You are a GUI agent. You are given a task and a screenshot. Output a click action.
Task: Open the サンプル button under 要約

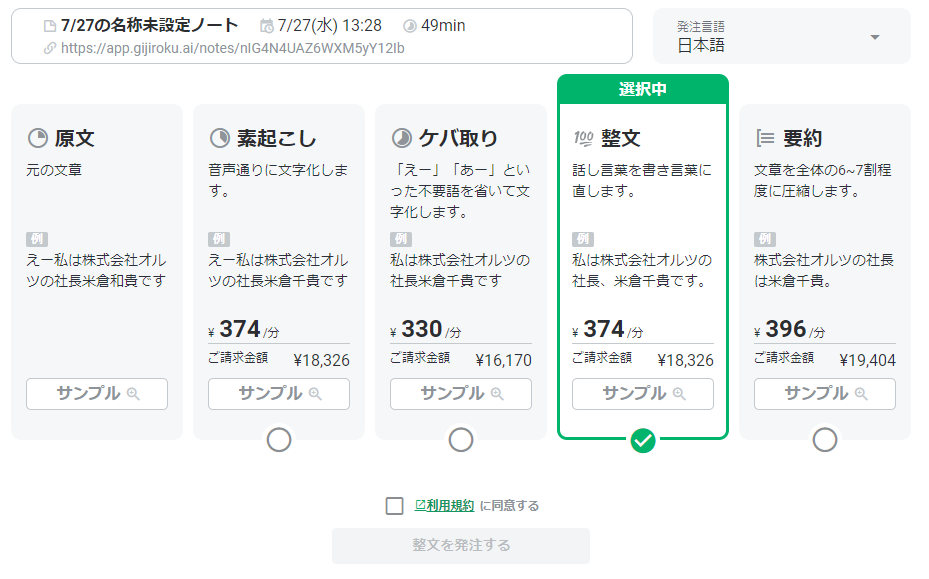point(825,394)
